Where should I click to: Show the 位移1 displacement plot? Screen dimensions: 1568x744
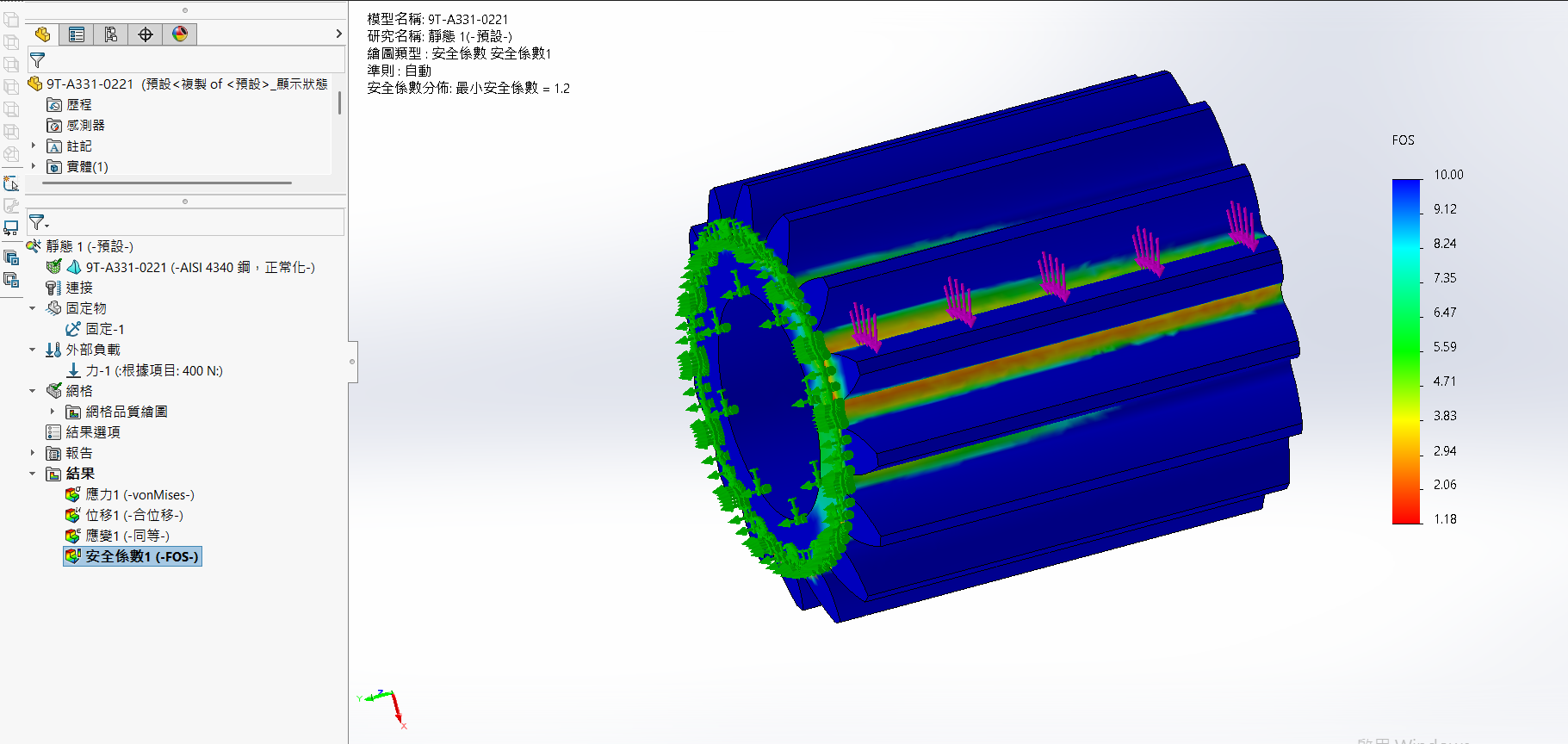click(x=133, y=516)
